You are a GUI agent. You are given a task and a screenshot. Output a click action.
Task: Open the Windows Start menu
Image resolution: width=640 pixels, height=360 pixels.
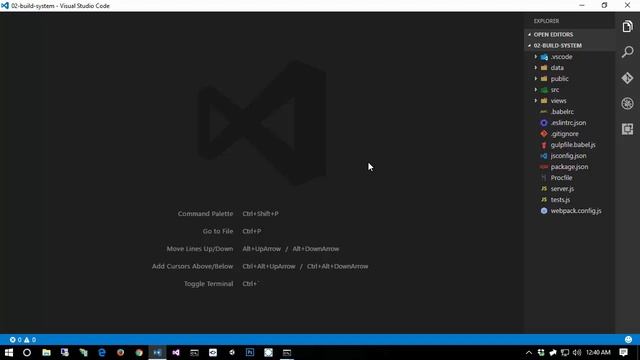[9, 353]
